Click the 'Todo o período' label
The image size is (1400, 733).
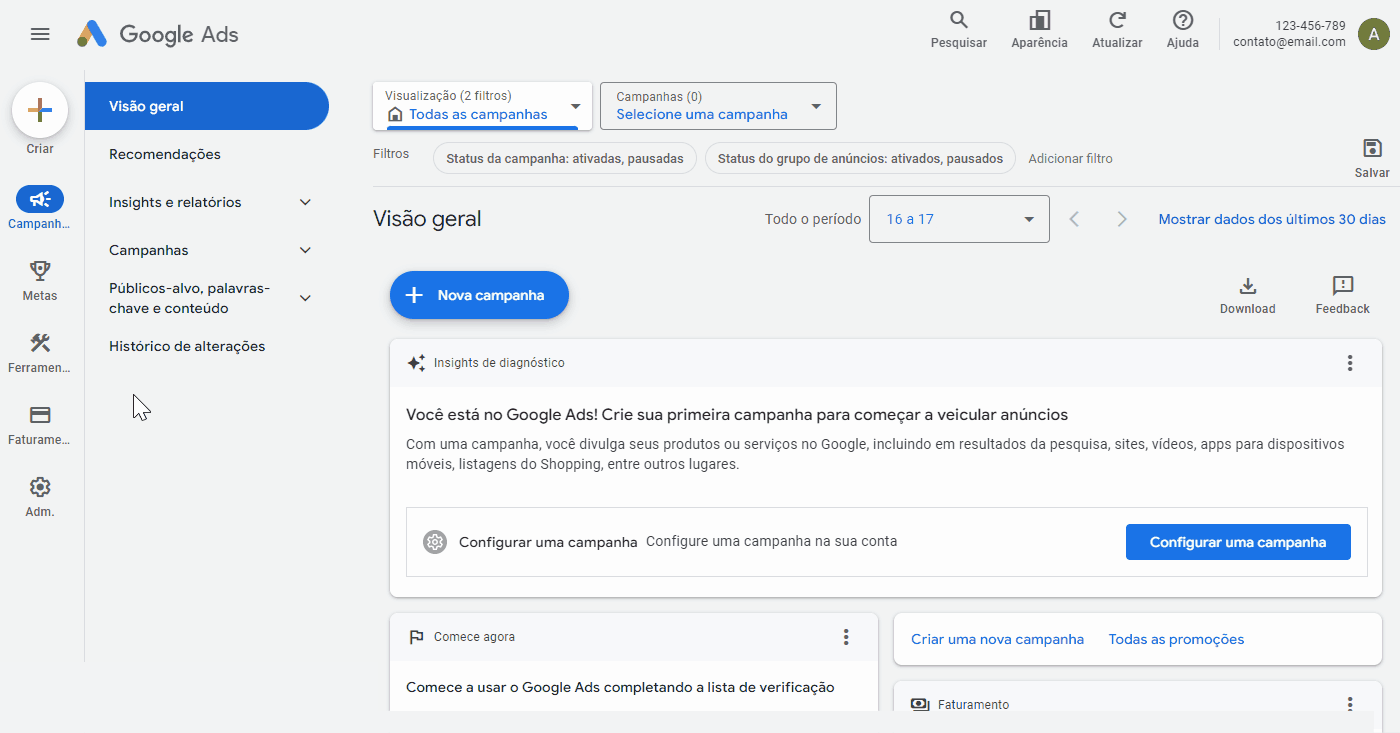point(813,219)
